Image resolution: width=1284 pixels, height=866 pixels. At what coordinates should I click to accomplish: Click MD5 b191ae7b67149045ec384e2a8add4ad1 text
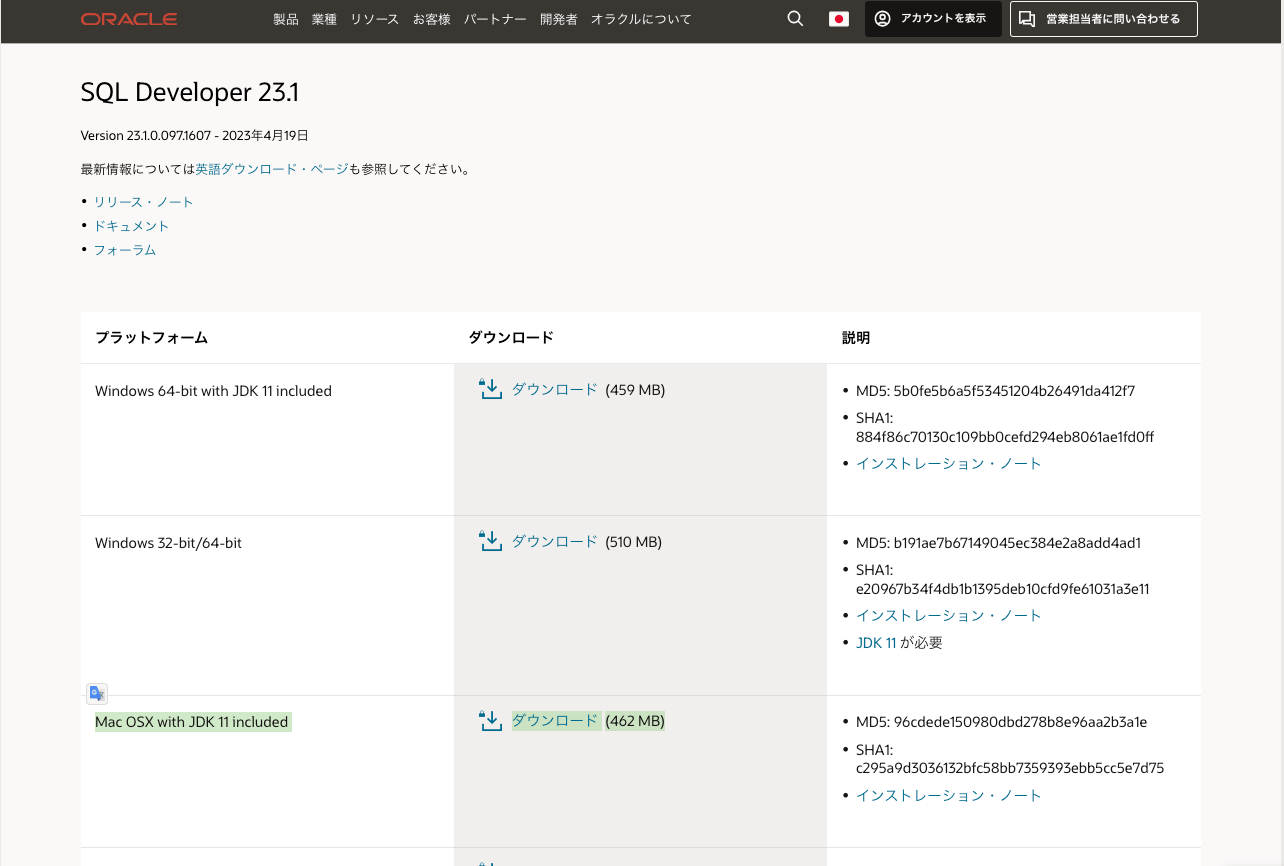coord(999,543)
